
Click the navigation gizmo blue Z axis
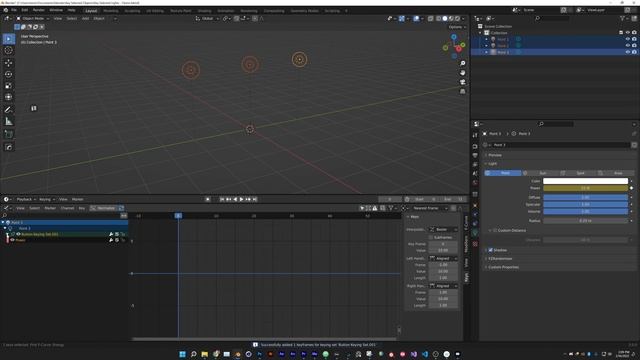point(453,37)
